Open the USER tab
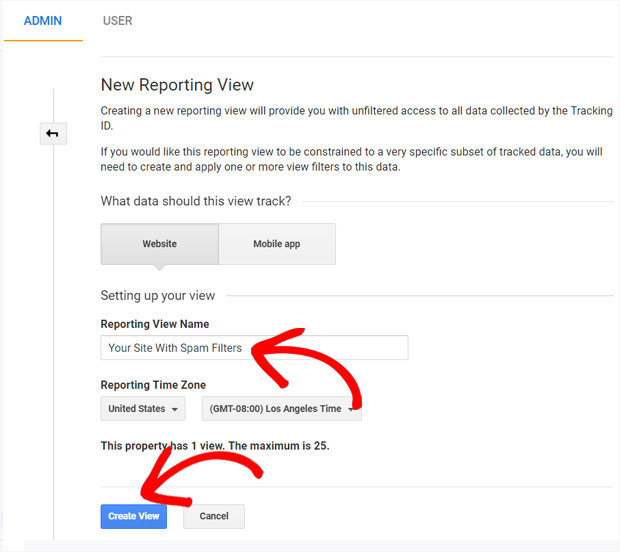This screenshot has height=552, width=620. (117, 21)
